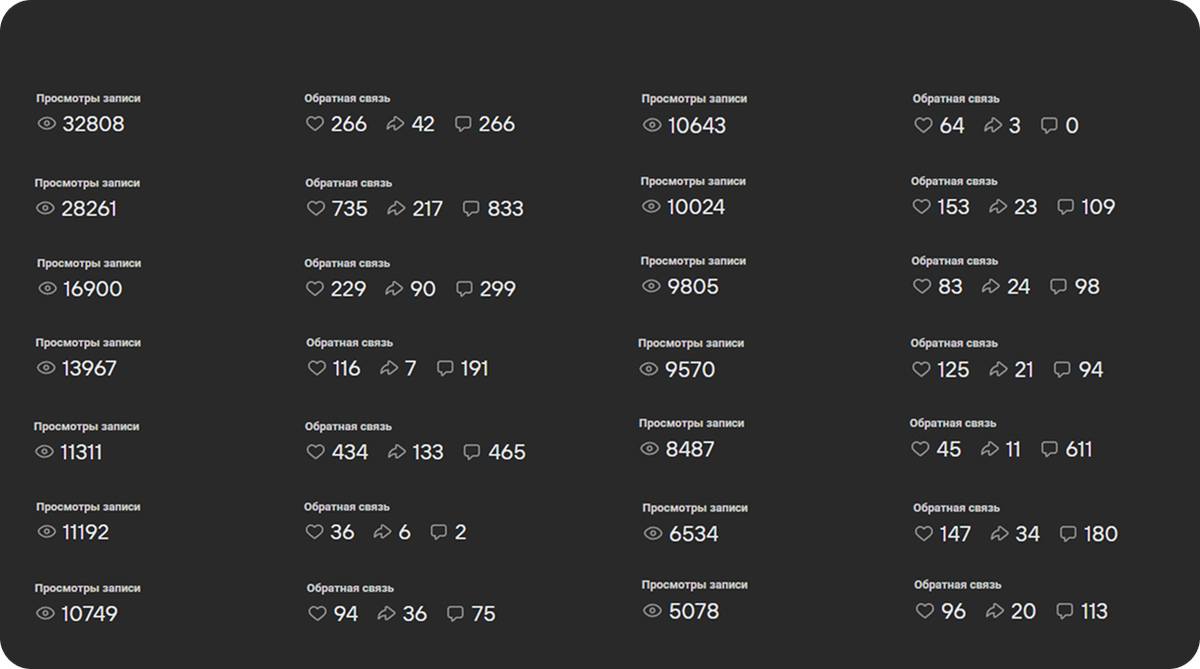Click the view count 16900
Image resolution: width=1200 pixels, height=669 pixels.
click(93, 289)
